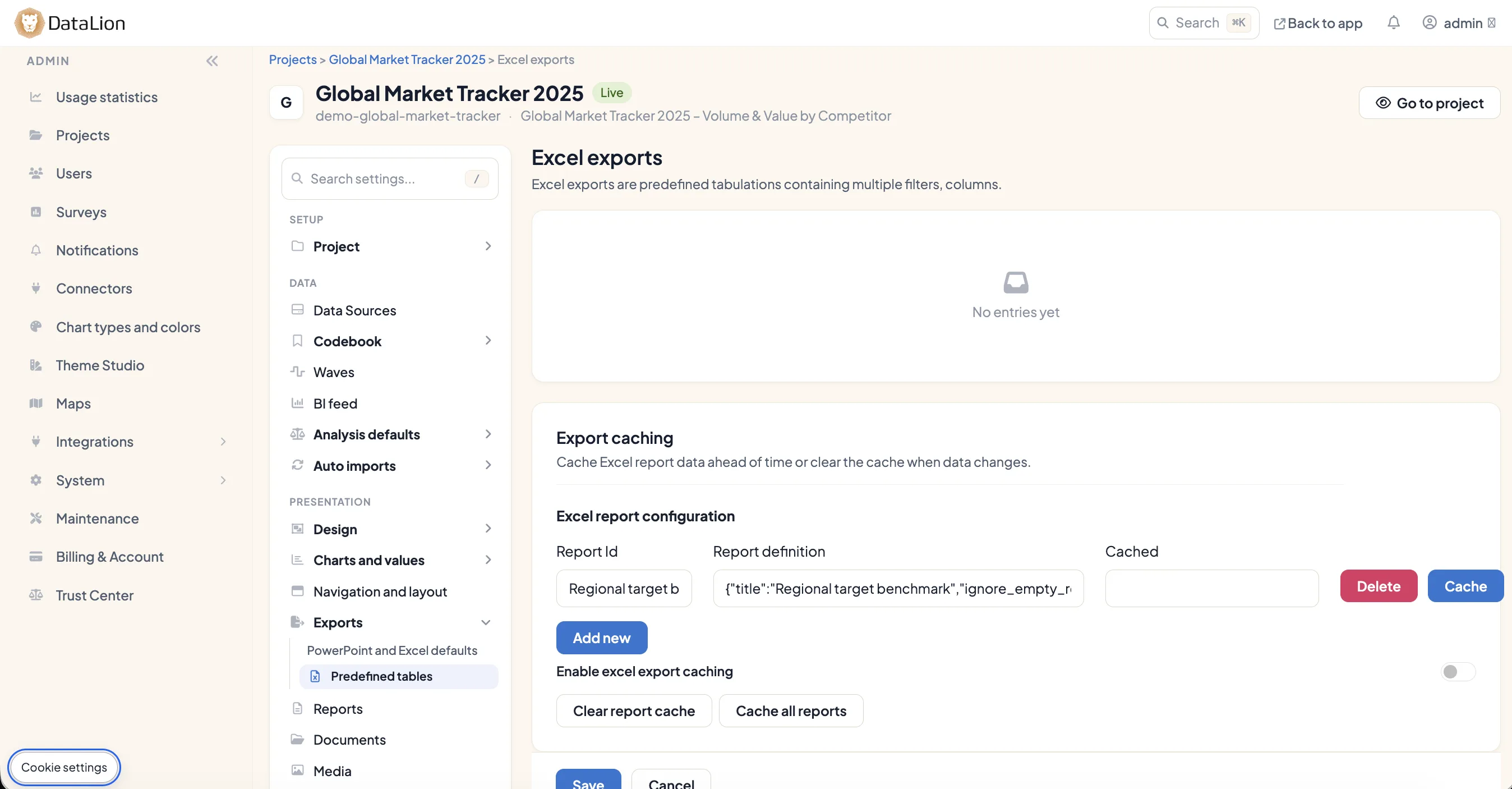Viewport: 1512px width, 789px height.
Task: Click the Maintenance tools icon
Action: [36, 518]
